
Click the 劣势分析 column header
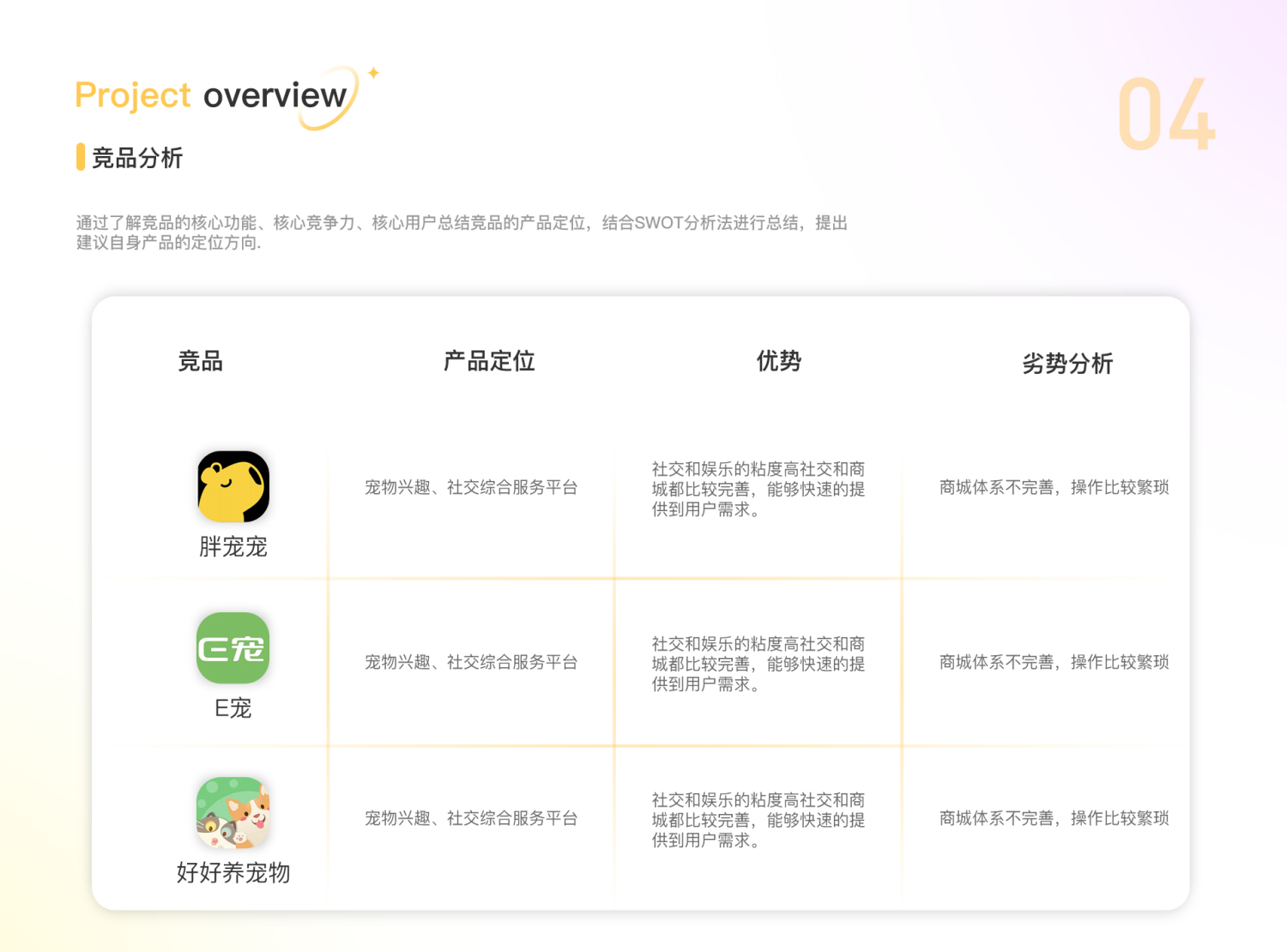click(x=1067, y=364)
